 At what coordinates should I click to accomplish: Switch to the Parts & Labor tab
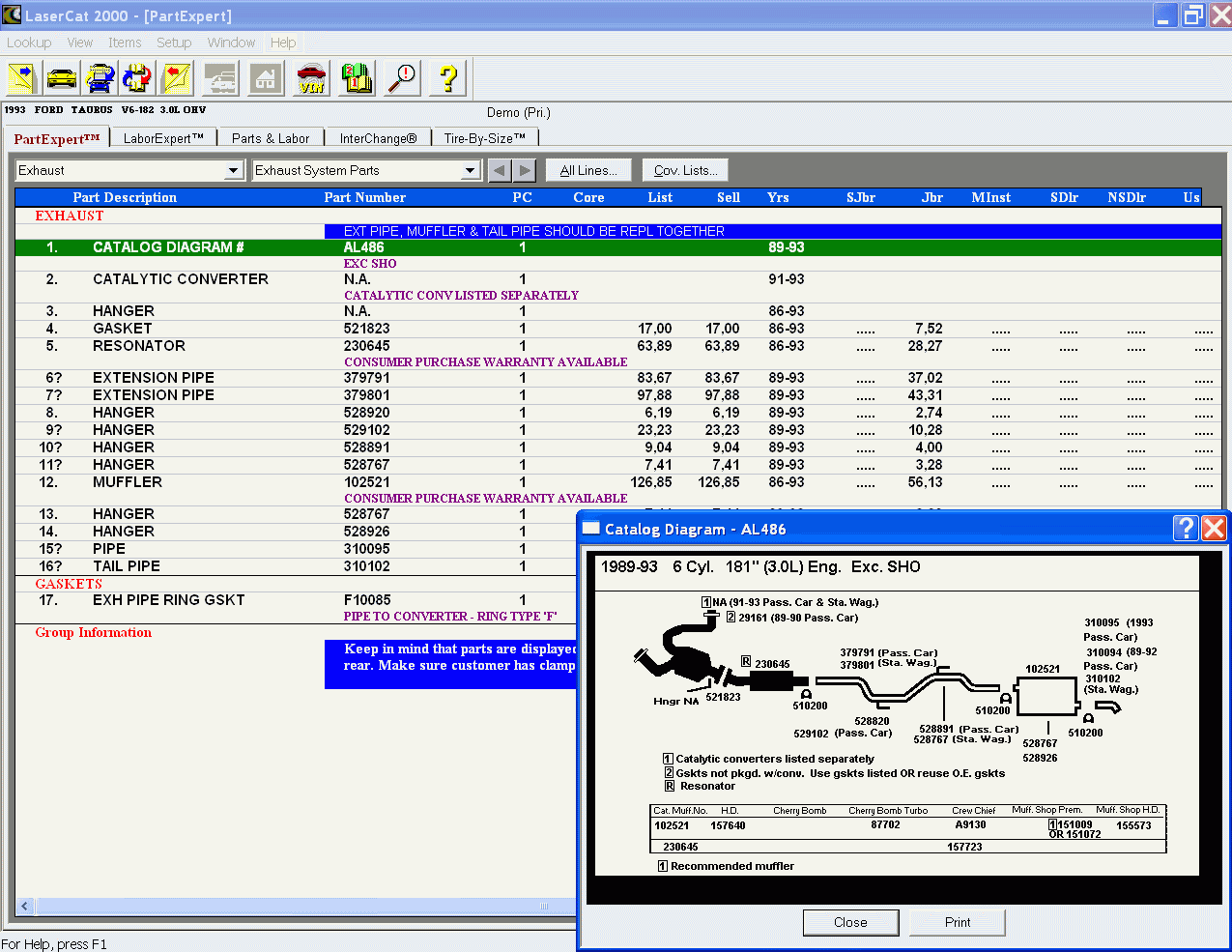[271, 138]
